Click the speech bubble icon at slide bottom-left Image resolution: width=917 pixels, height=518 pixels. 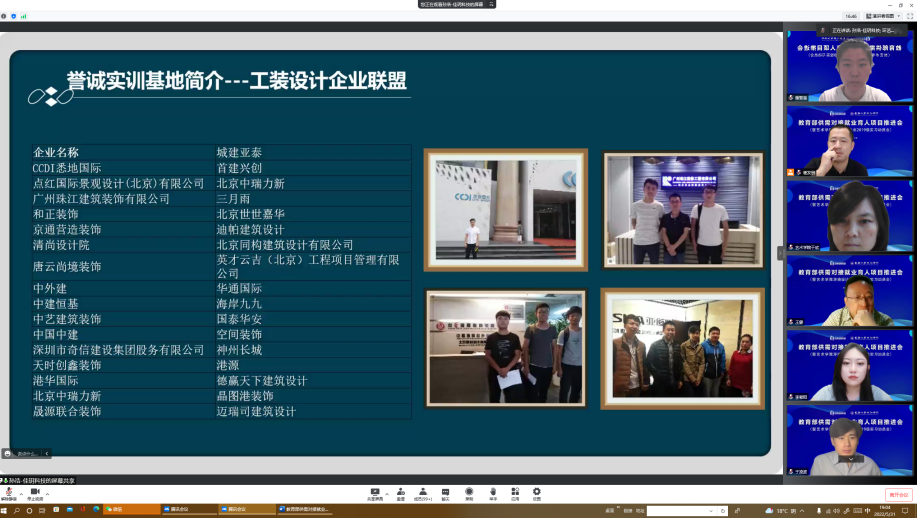(7, 453)
